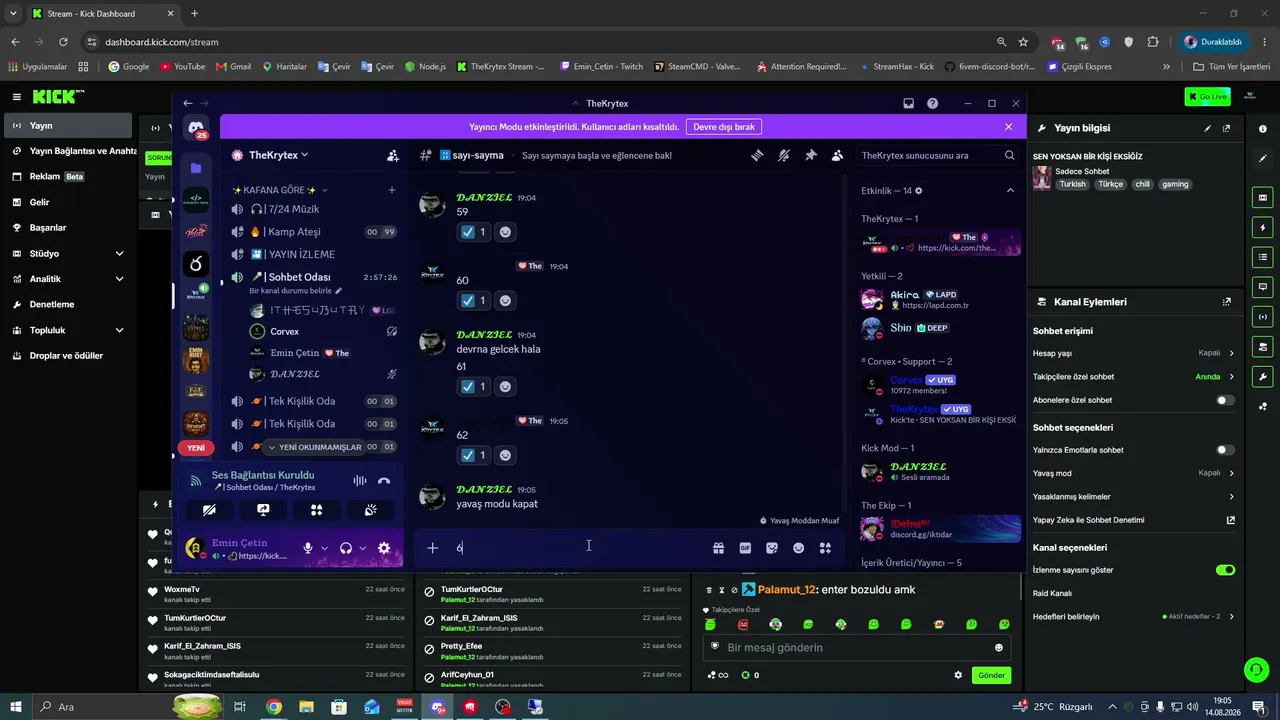Join the Kamp Ateşi voice channel
The width and height of the screenshot is (1280, 720).
coord(313,232)
